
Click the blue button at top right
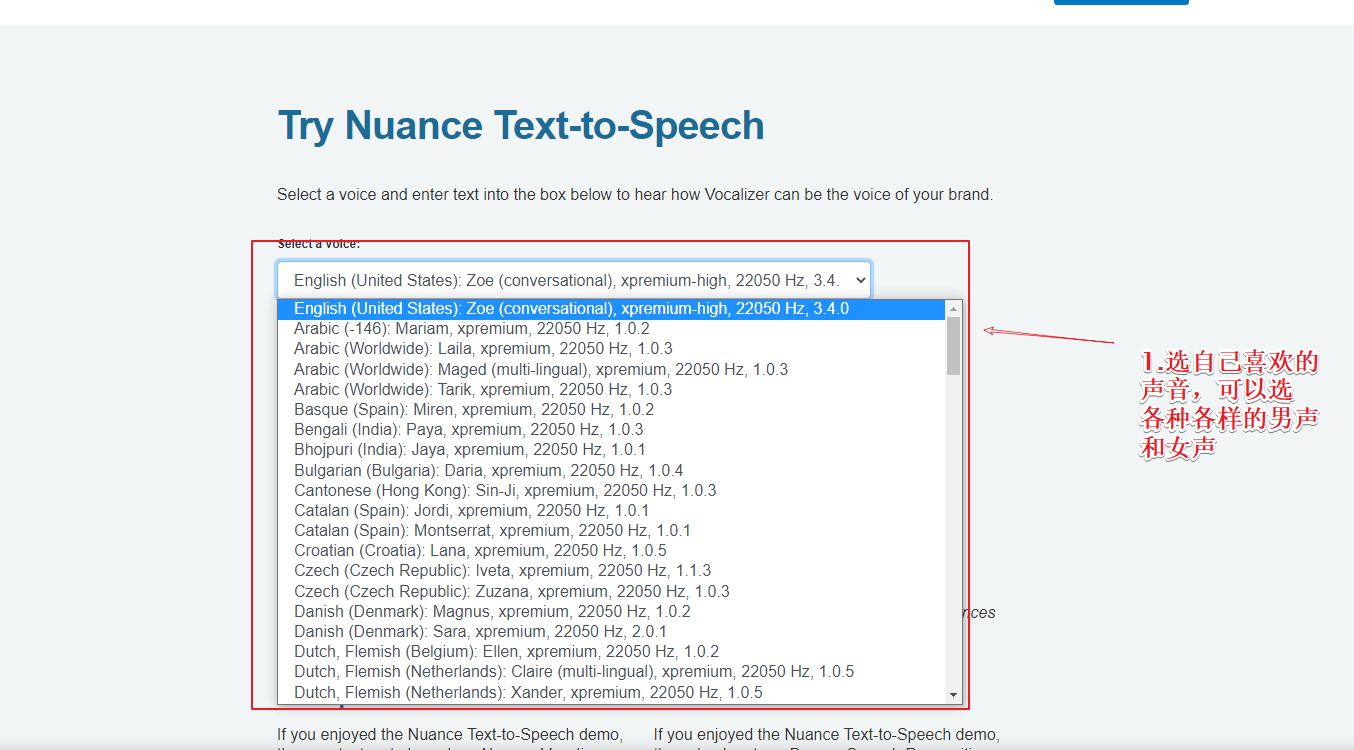[1121, 2]
